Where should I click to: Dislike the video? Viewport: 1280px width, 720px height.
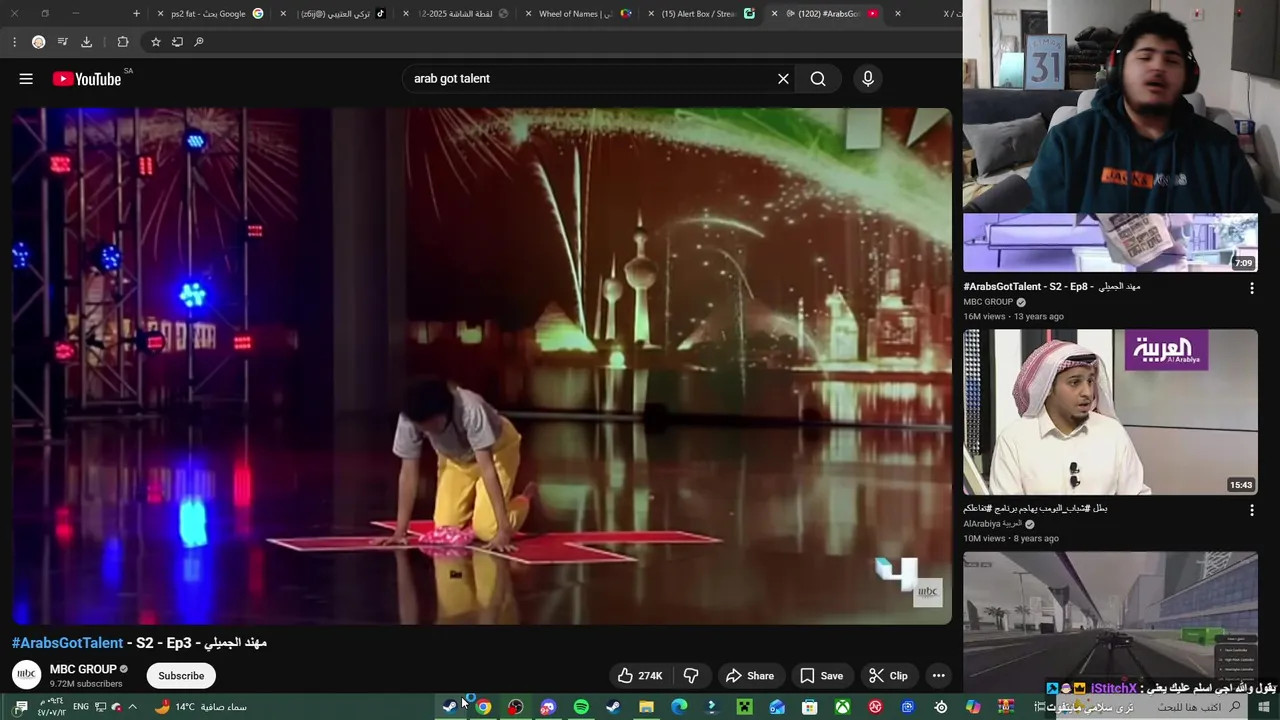tap(691, 676)
